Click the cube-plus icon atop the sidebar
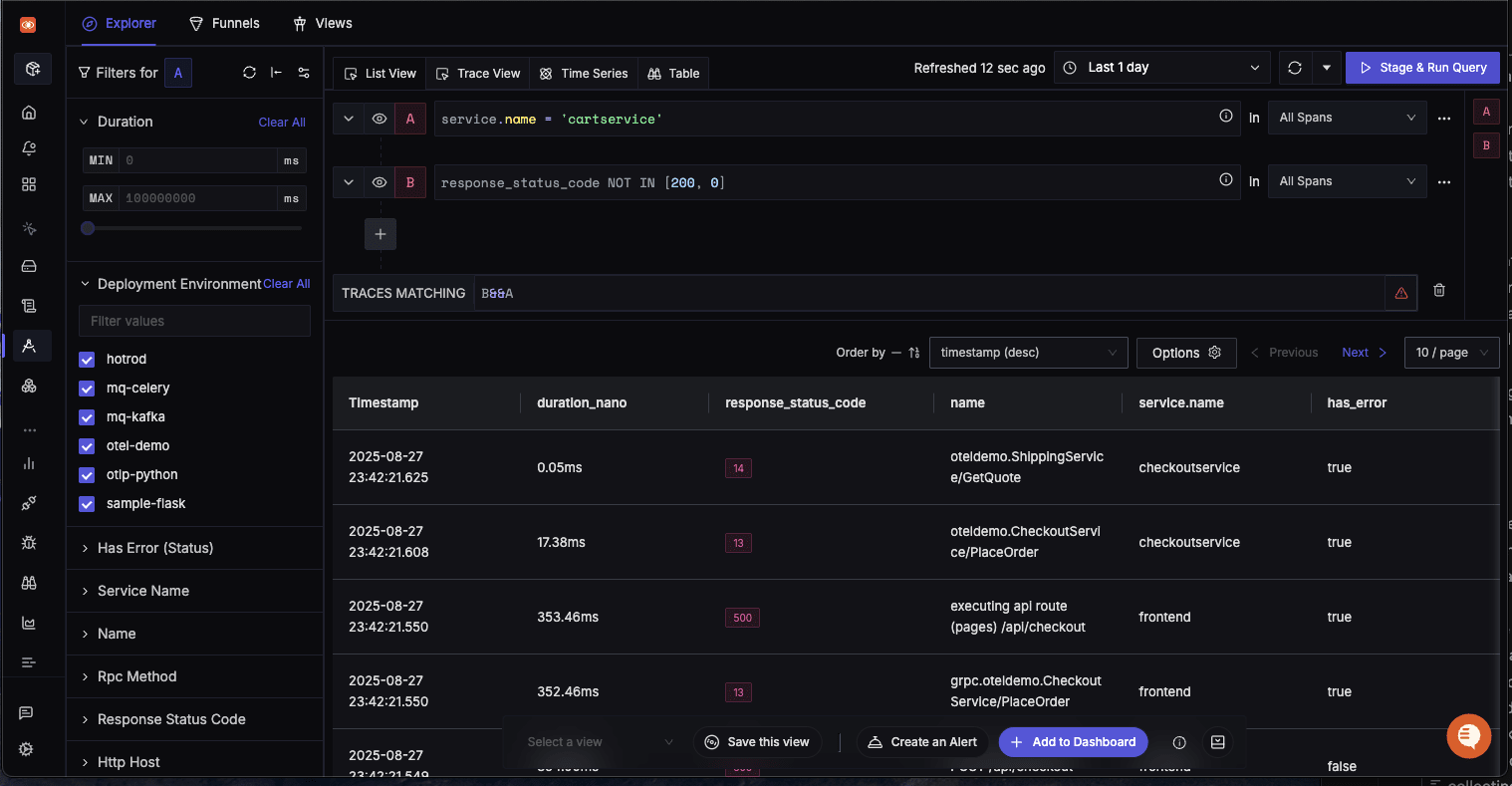The height and width of the screenshot is (786, 1512). pyautogui.click(x=33, y=69)
